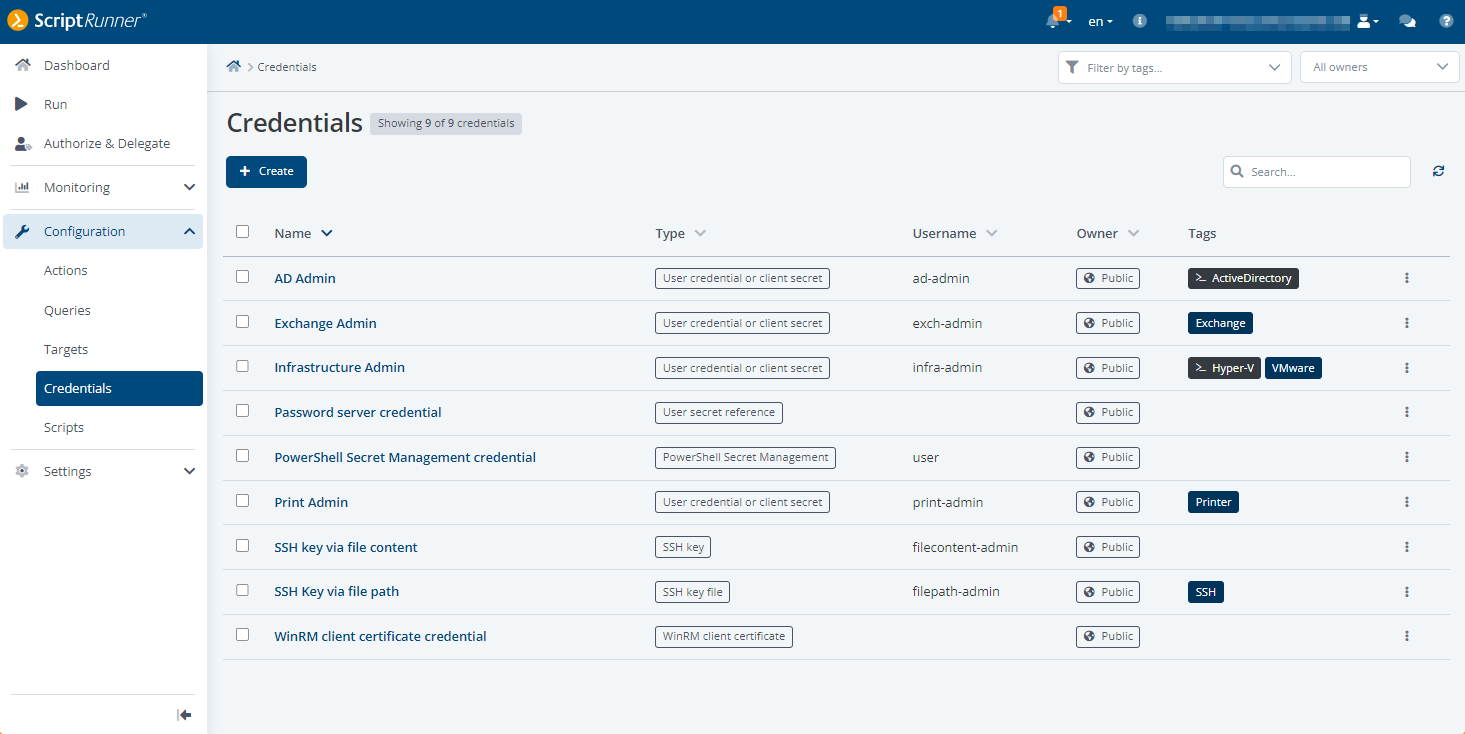Open the Filter by tags dropdown
The width and height of the screenshot is (1465, 734).
point(1174,67)
